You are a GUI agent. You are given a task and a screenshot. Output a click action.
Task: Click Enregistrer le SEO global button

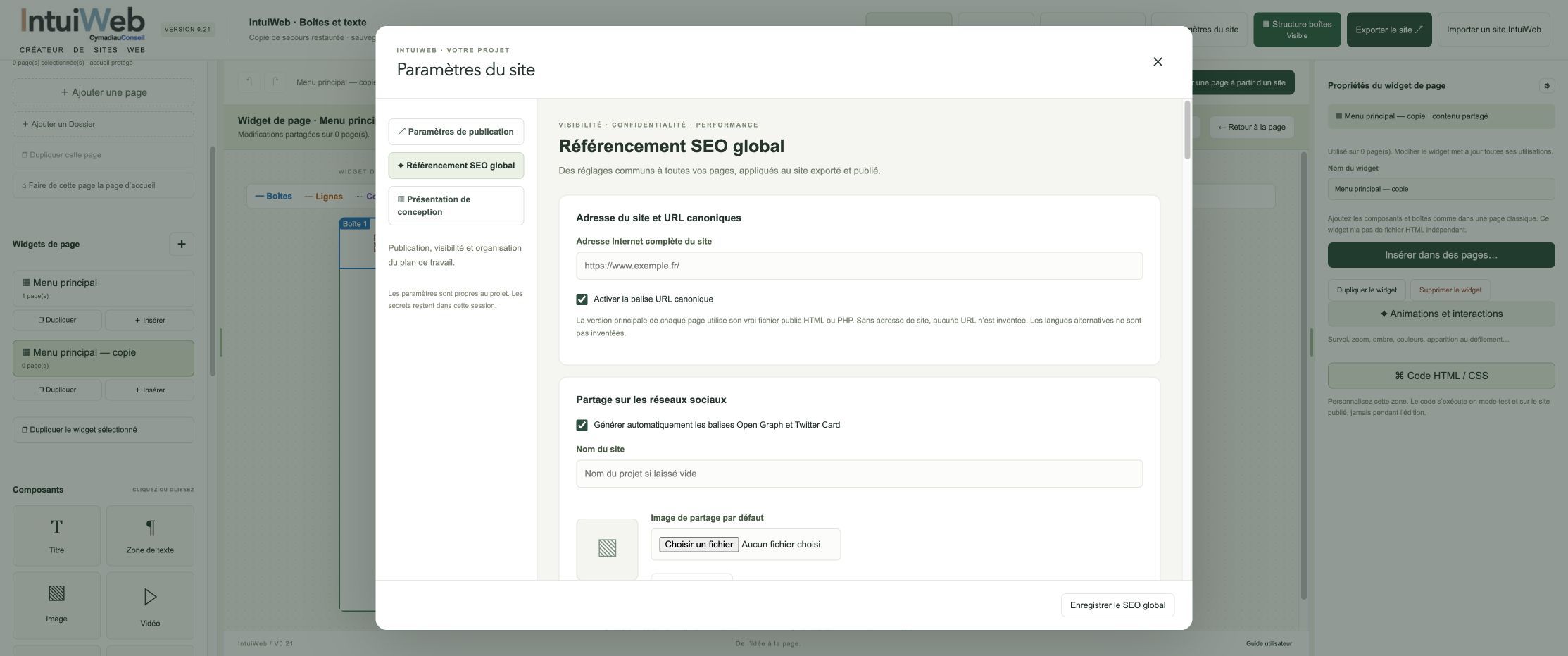point(1117,605)
